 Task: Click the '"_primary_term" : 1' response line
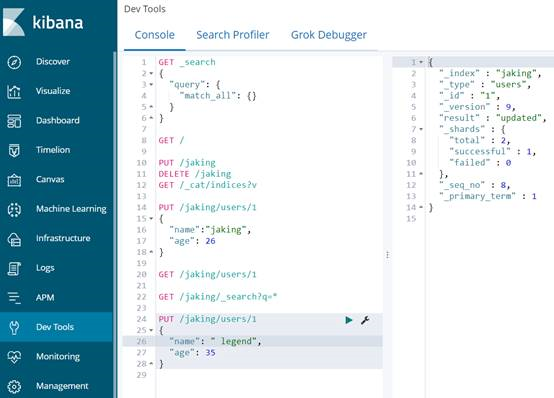tap(488, 196)
